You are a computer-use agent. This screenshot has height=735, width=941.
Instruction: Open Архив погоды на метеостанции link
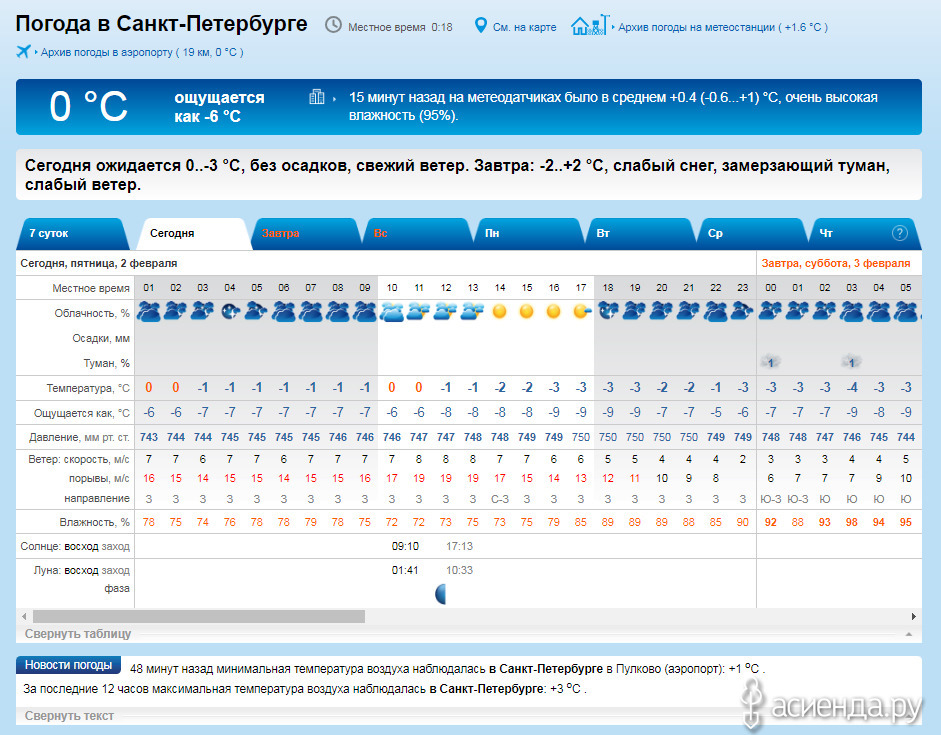pos(723,27)
